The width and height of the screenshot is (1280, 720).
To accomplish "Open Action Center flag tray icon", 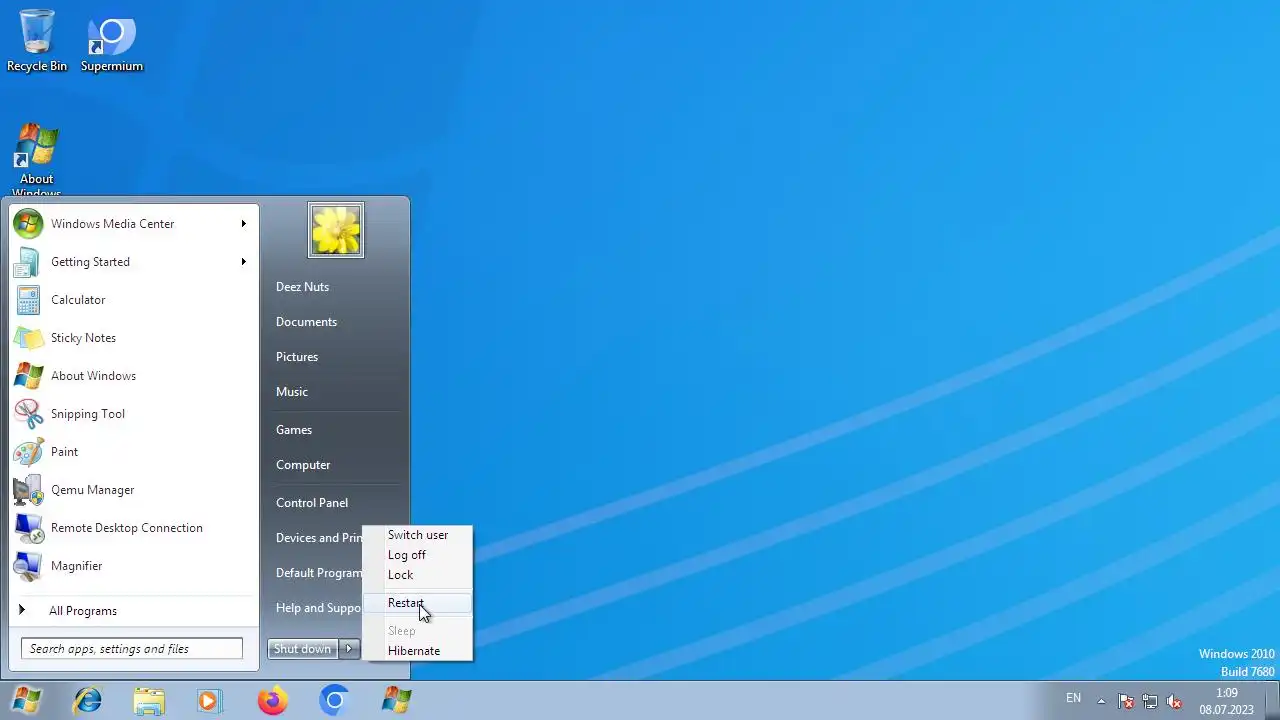I will (1125, 701).
